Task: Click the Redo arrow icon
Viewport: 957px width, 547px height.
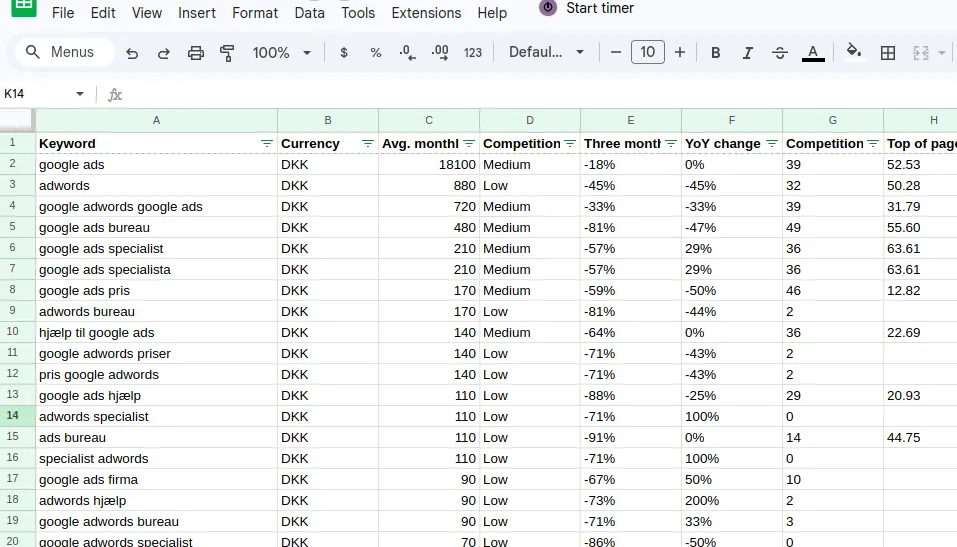Action: (x=163, y=53)
